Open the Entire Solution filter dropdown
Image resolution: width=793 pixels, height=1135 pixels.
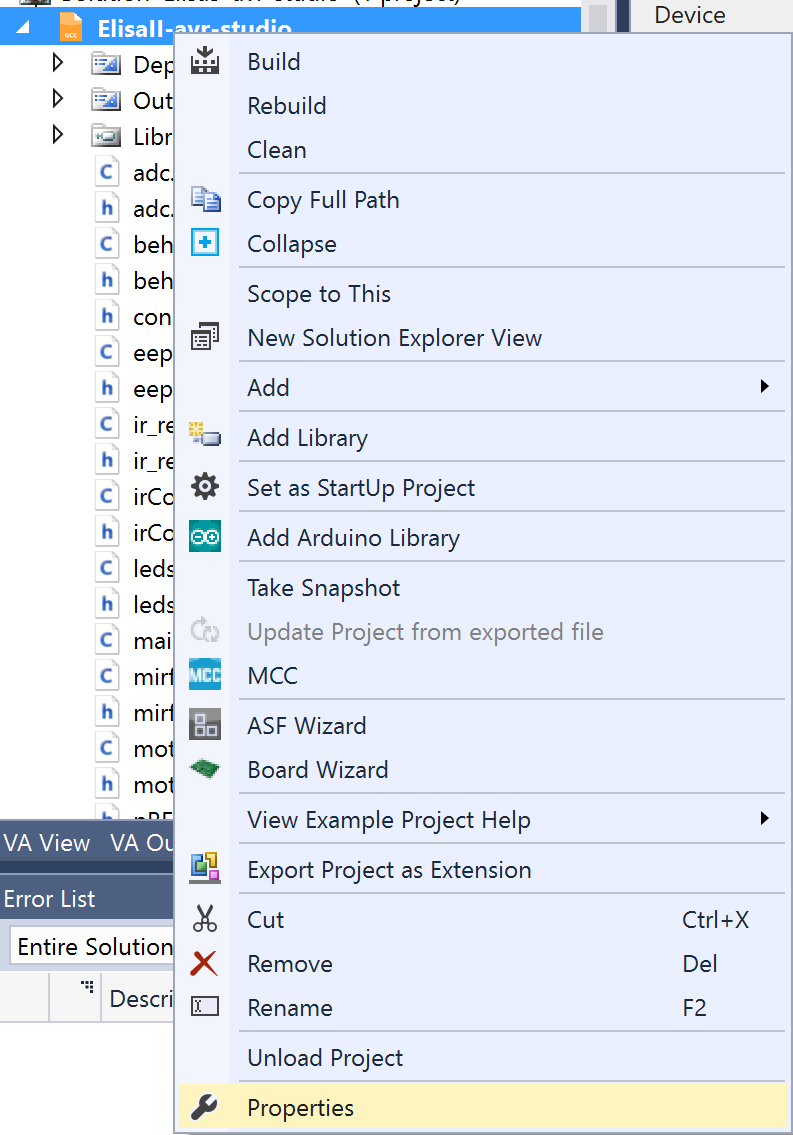95,947
